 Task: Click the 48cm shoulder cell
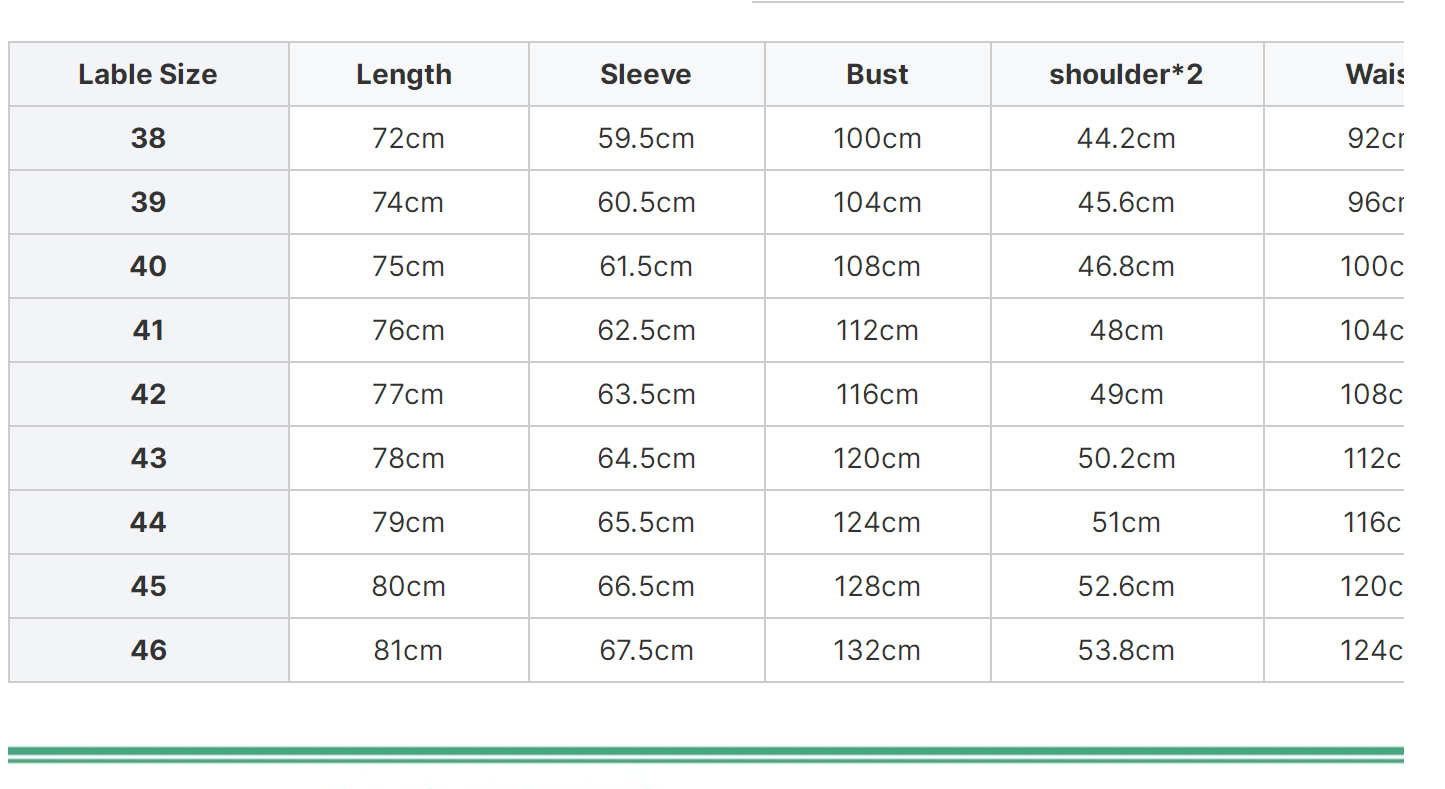tap(1126, 330)
